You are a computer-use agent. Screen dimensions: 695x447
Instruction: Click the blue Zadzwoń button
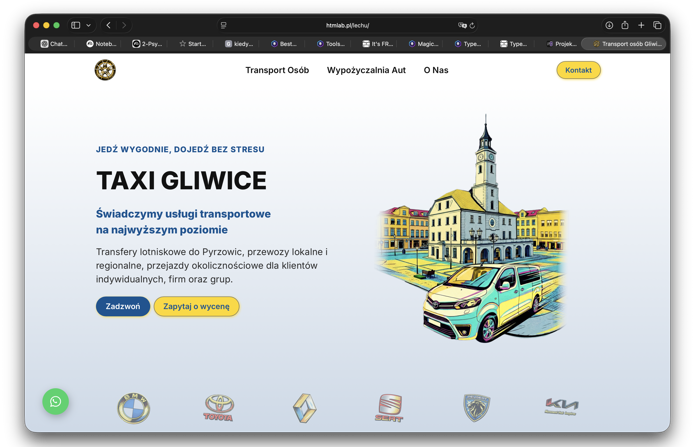123,306
